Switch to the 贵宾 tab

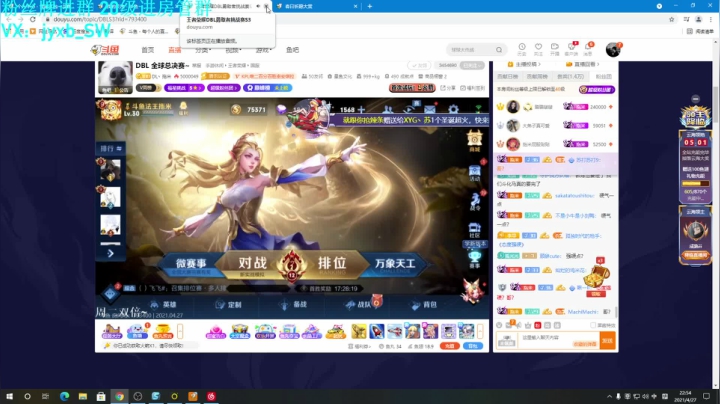click(x=570, y=77)
